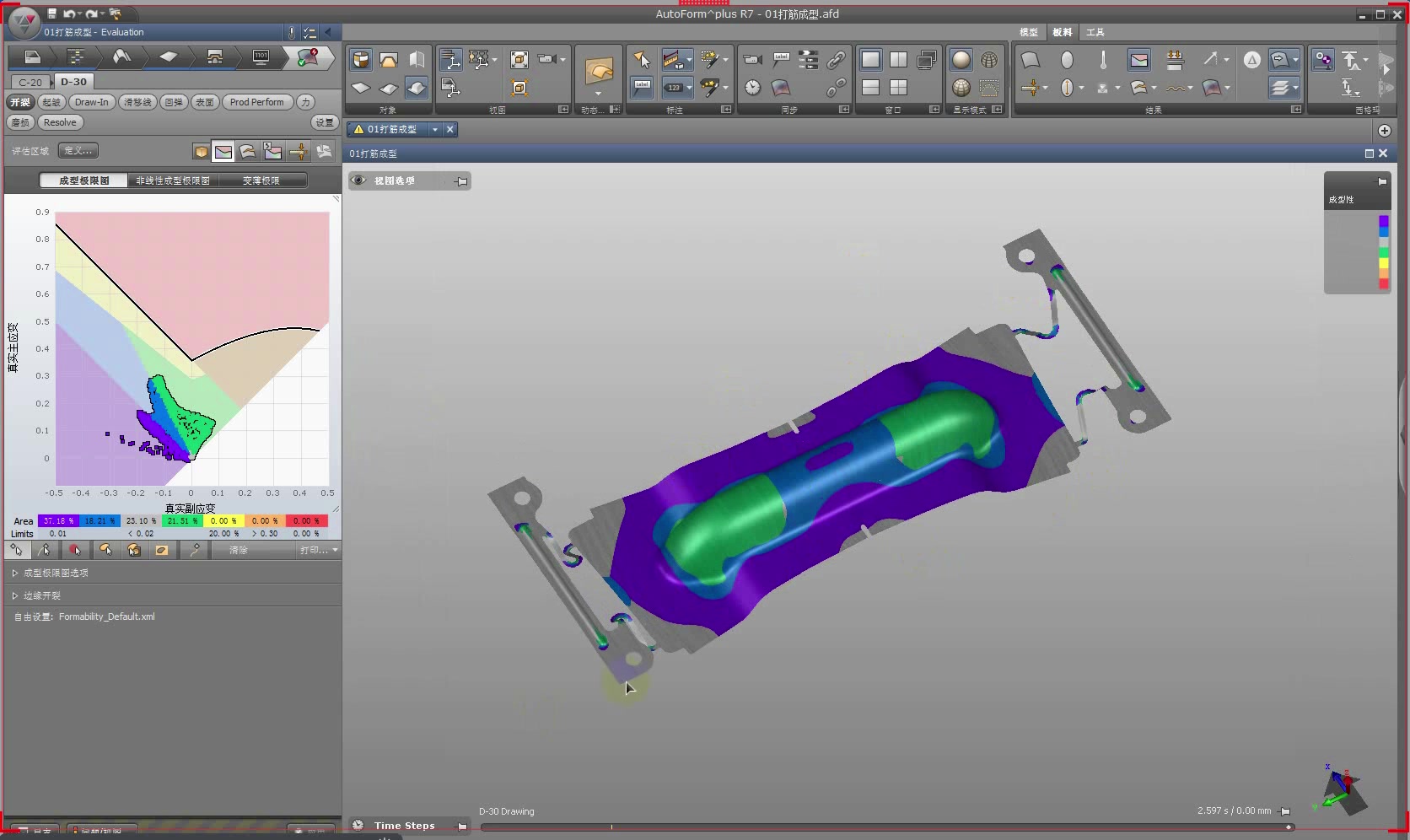
Task: Select the thermometer icon in results toolbar
Action: tap(1103, 60)
